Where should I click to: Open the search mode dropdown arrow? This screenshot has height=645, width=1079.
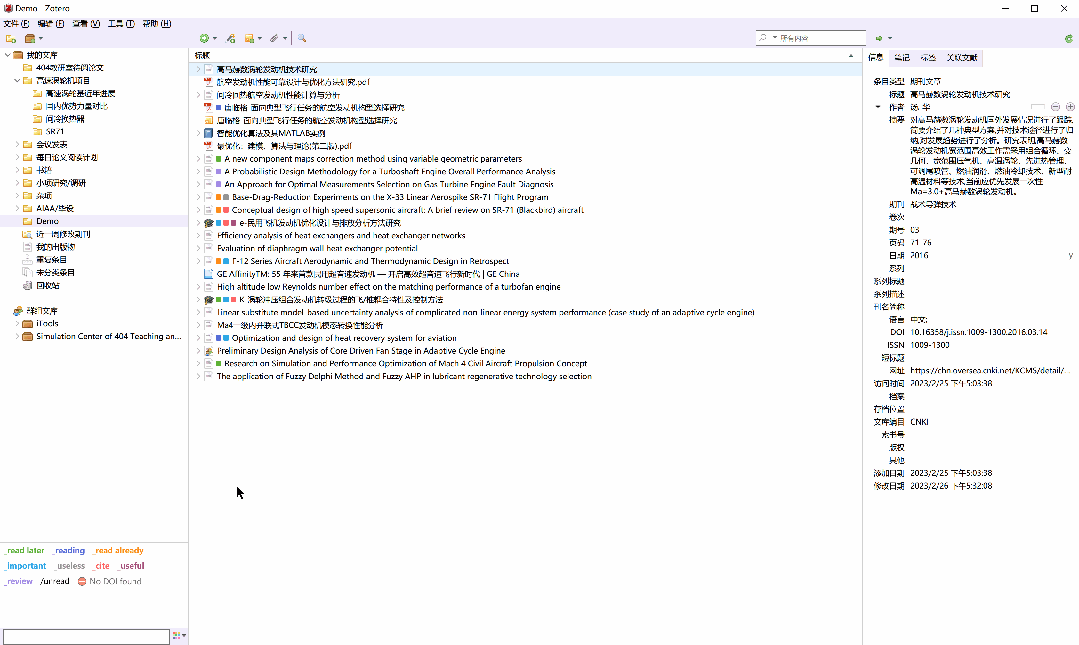point(775,38)
